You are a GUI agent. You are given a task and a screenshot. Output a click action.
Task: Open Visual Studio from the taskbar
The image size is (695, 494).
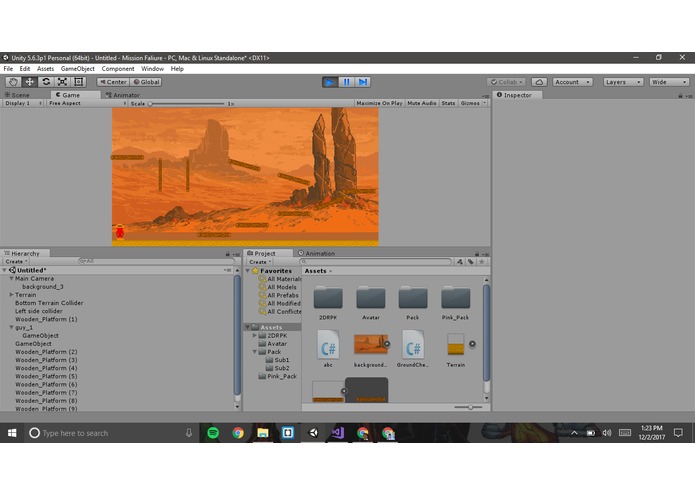click(x=338, y=433)
